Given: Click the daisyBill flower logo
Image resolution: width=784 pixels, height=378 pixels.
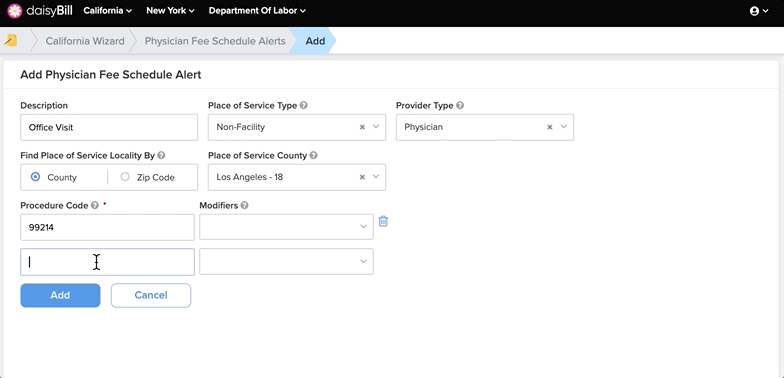Looking at the screenshot, I should click(15, 10).
